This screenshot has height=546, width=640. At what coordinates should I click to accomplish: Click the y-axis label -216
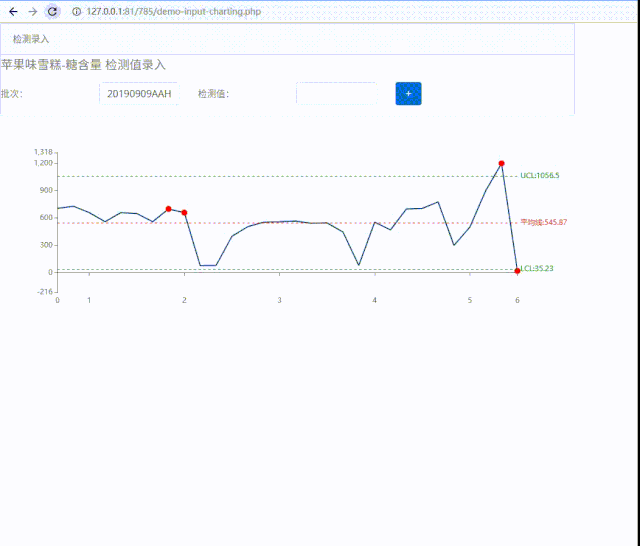point(45,292)
